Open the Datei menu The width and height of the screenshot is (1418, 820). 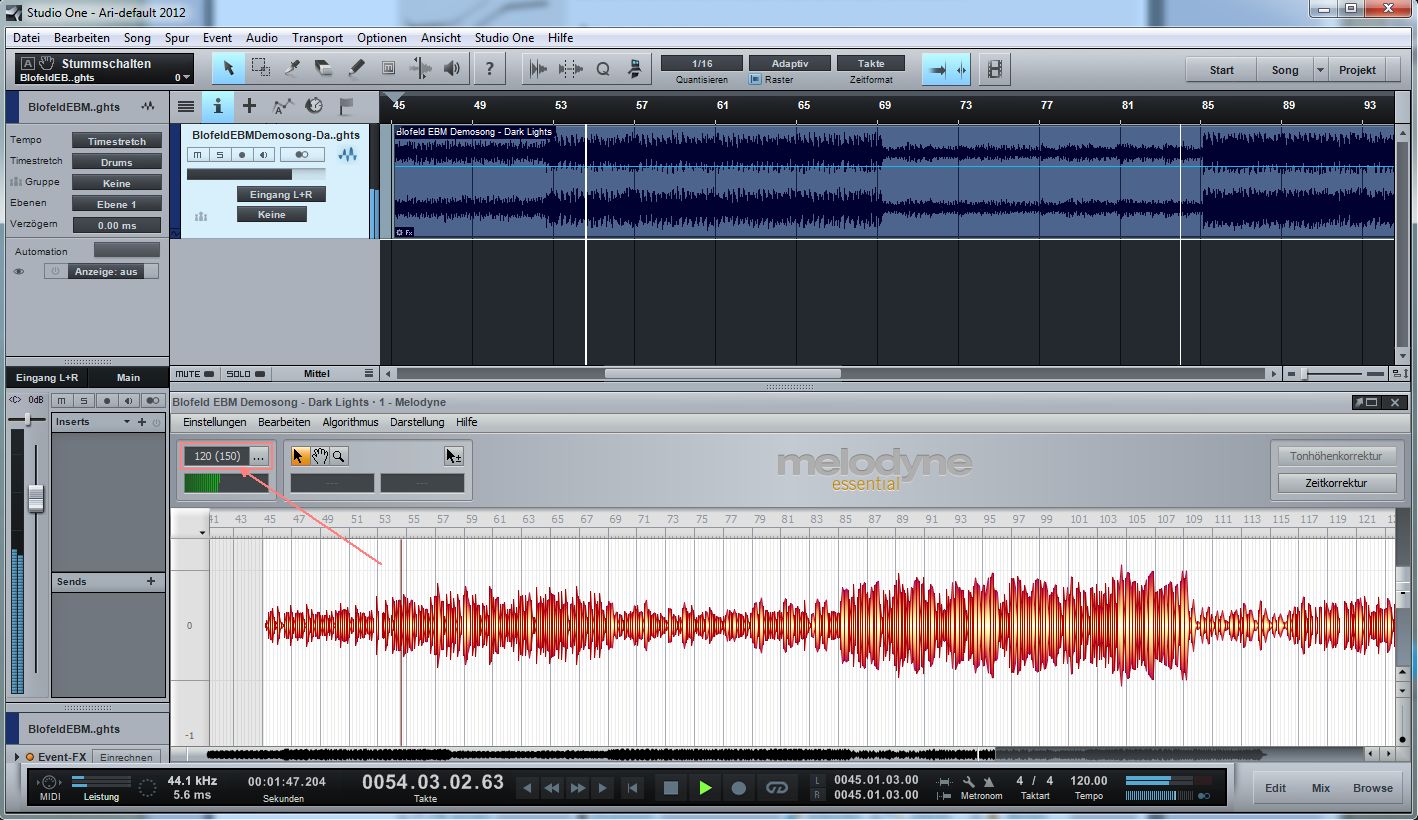point(27,38)
